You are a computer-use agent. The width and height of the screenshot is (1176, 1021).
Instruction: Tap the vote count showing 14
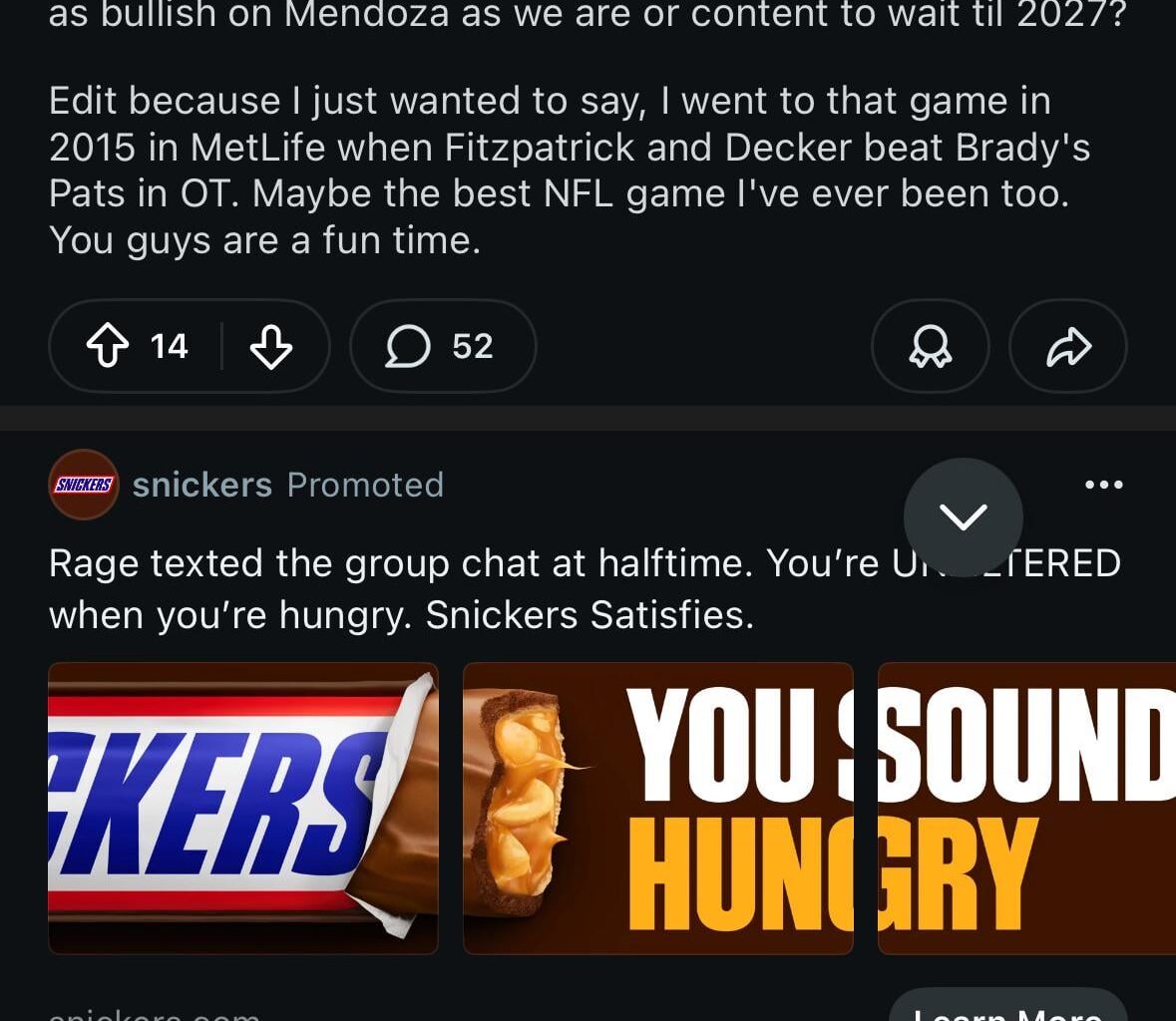click(169, 347)
